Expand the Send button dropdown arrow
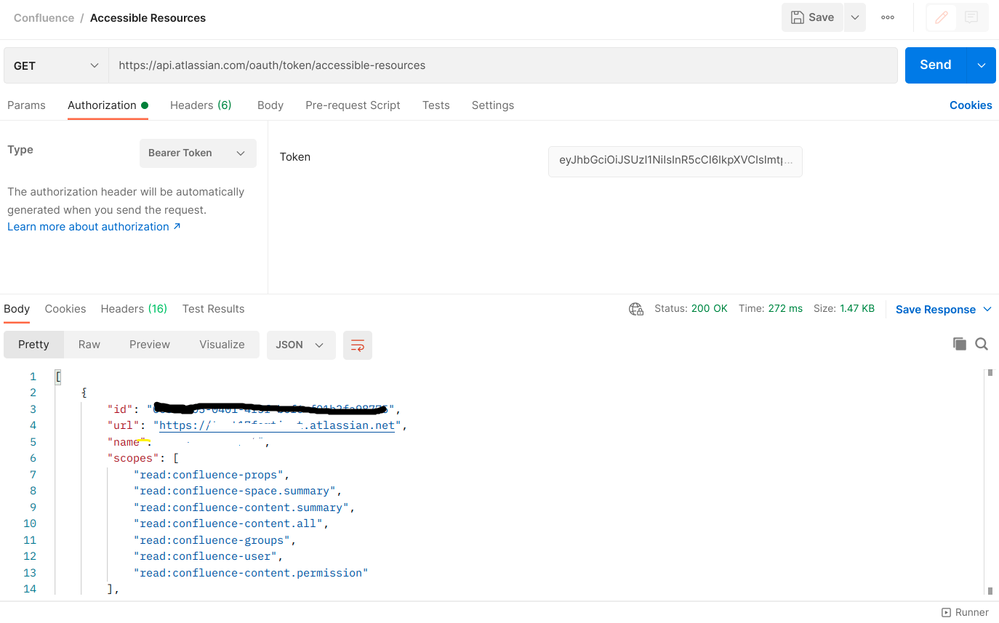The height and width of the screenshot is (623, 999). click(x=981, y=65)
